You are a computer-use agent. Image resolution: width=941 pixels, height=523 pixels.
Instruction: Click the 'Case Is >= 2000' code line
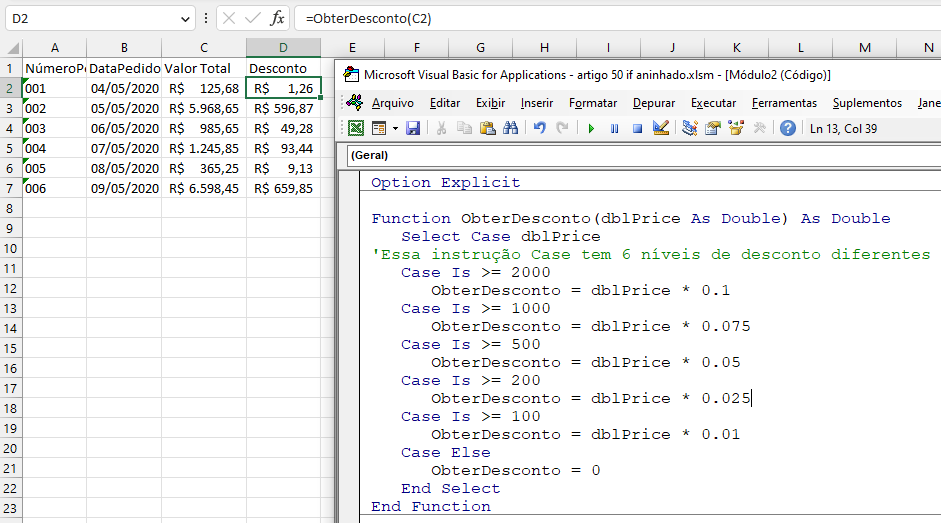point(475,272)
